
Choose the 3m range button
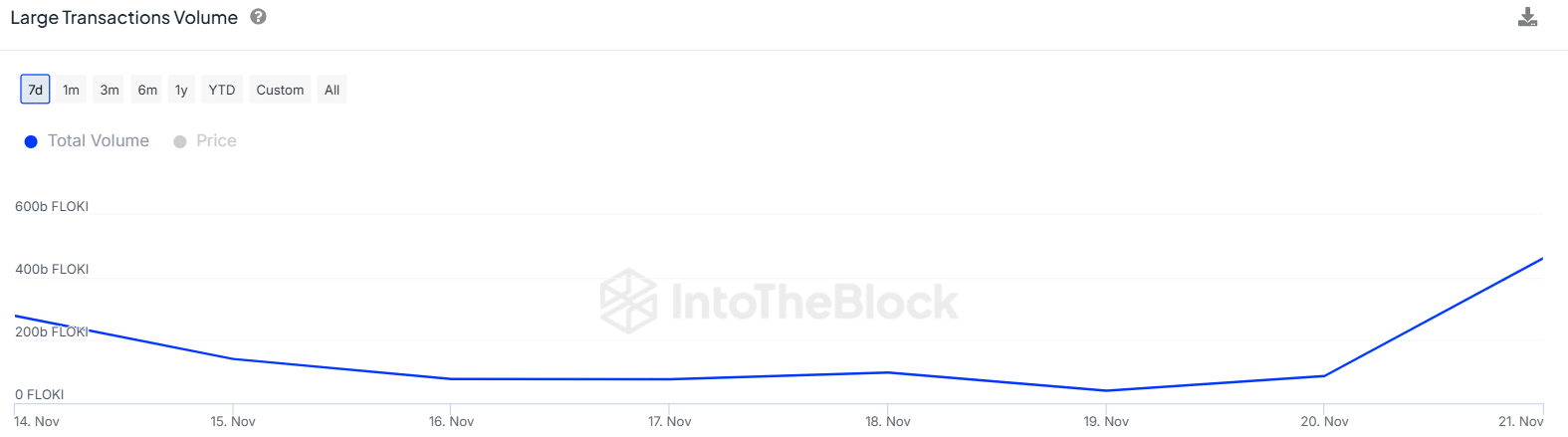[110, 90]
